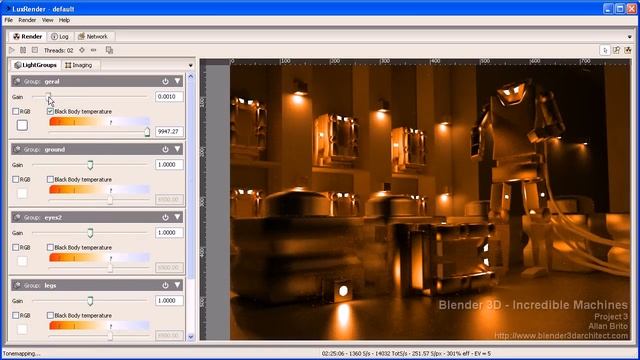Viewport: 640px width, 360px height.
Task: Switch to the Imaging tab
Action: 79,65
